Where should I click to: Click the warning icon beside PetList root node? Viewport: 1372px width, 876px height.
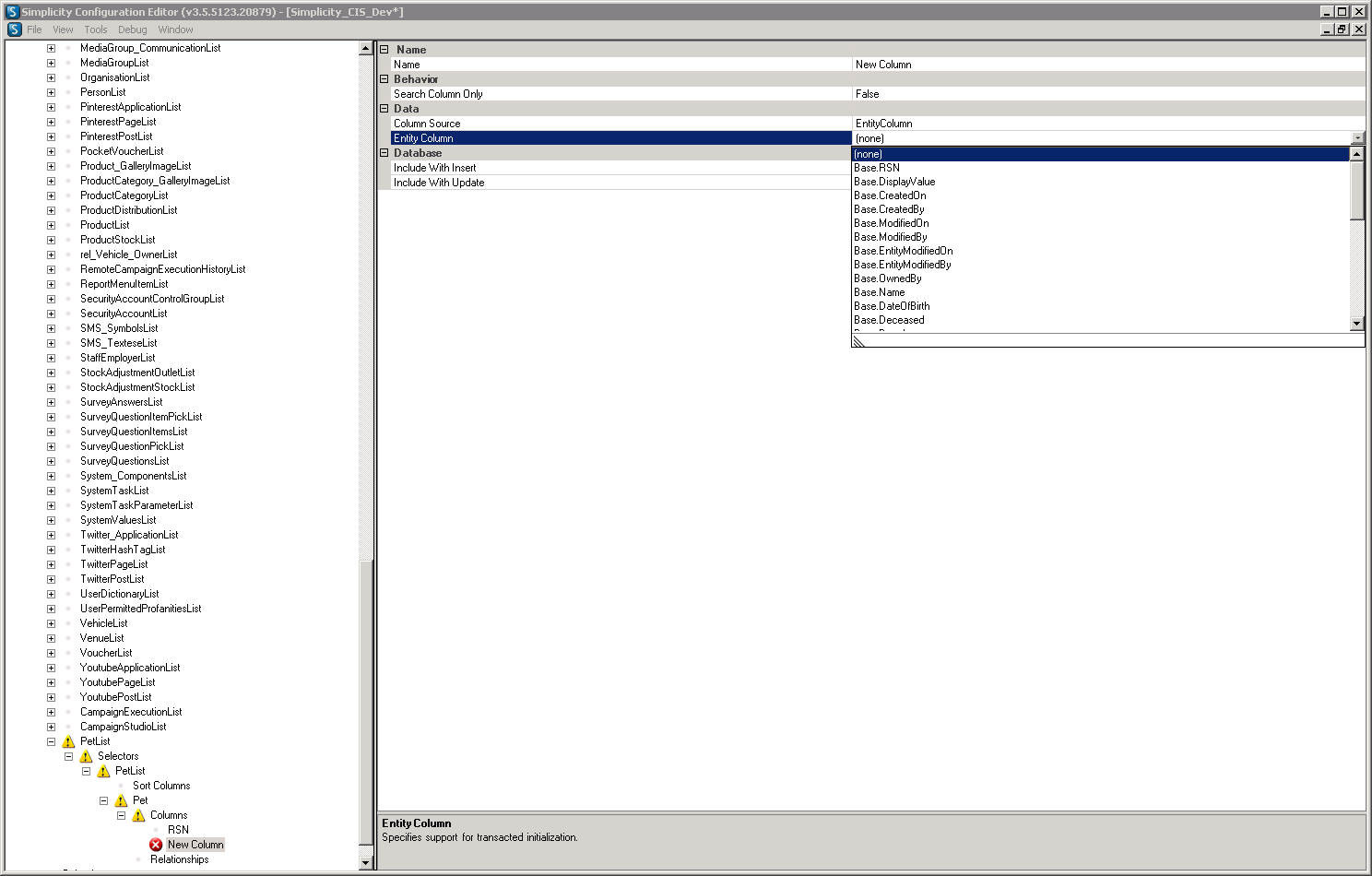(68, 741)
